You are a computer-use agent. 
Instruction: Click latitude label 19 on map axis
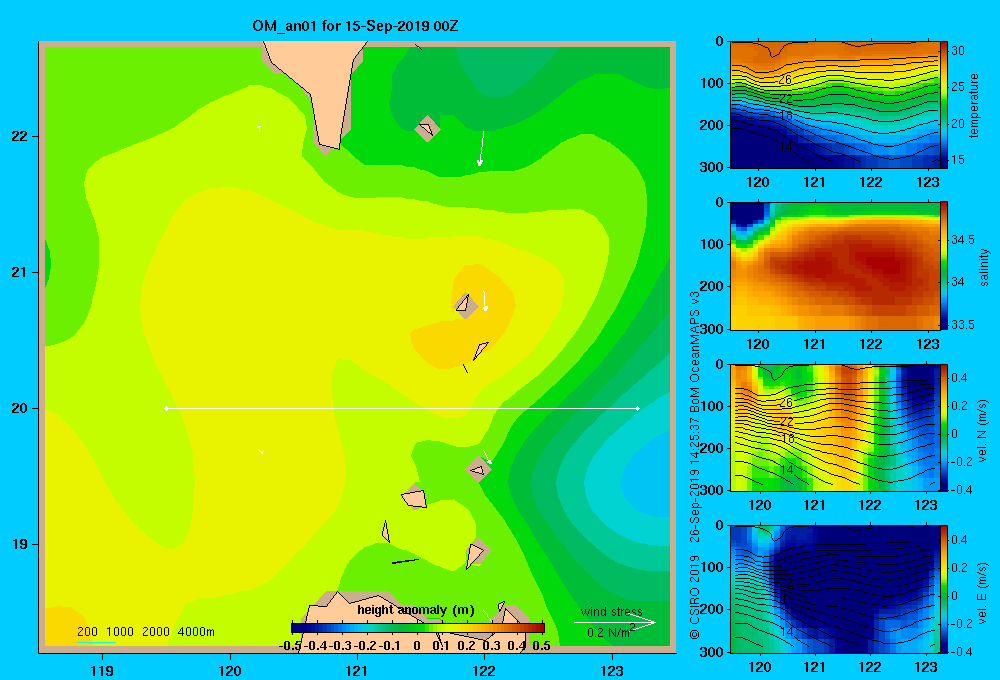19,544
